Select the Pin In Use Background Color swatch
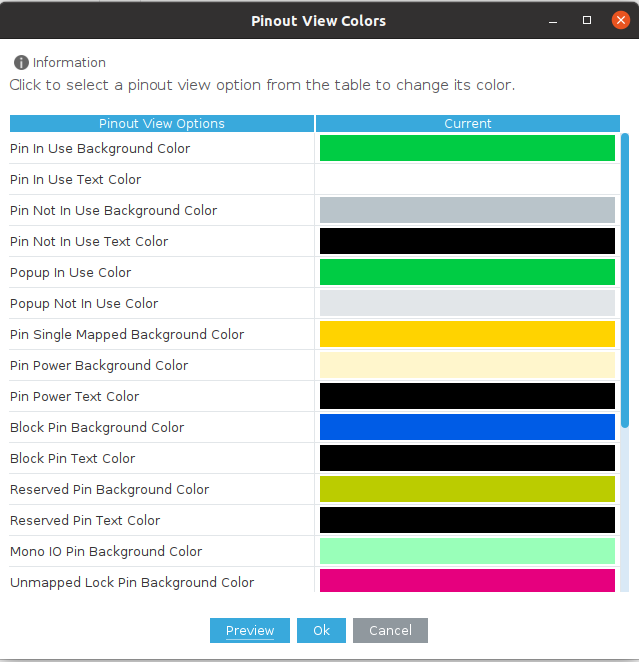 tap(467, 148)
